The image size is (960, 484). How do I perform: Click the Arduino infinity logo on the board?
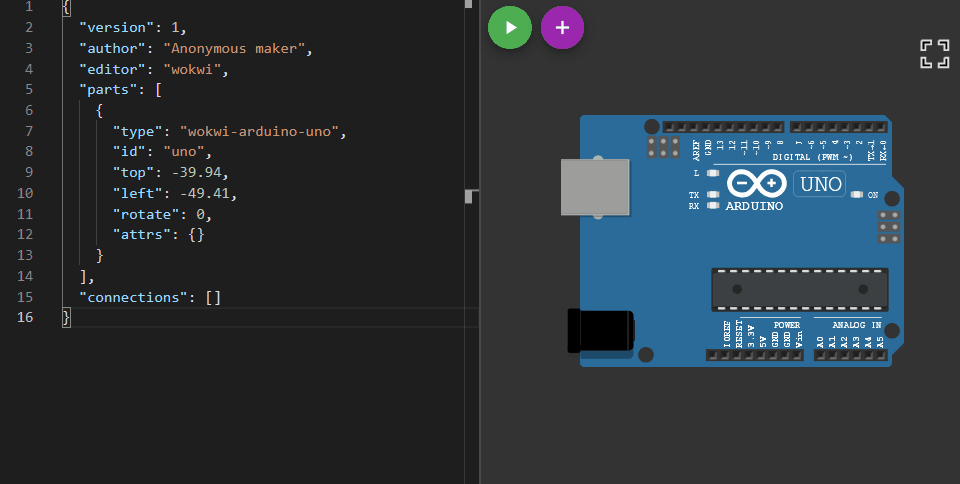[756, 184]
